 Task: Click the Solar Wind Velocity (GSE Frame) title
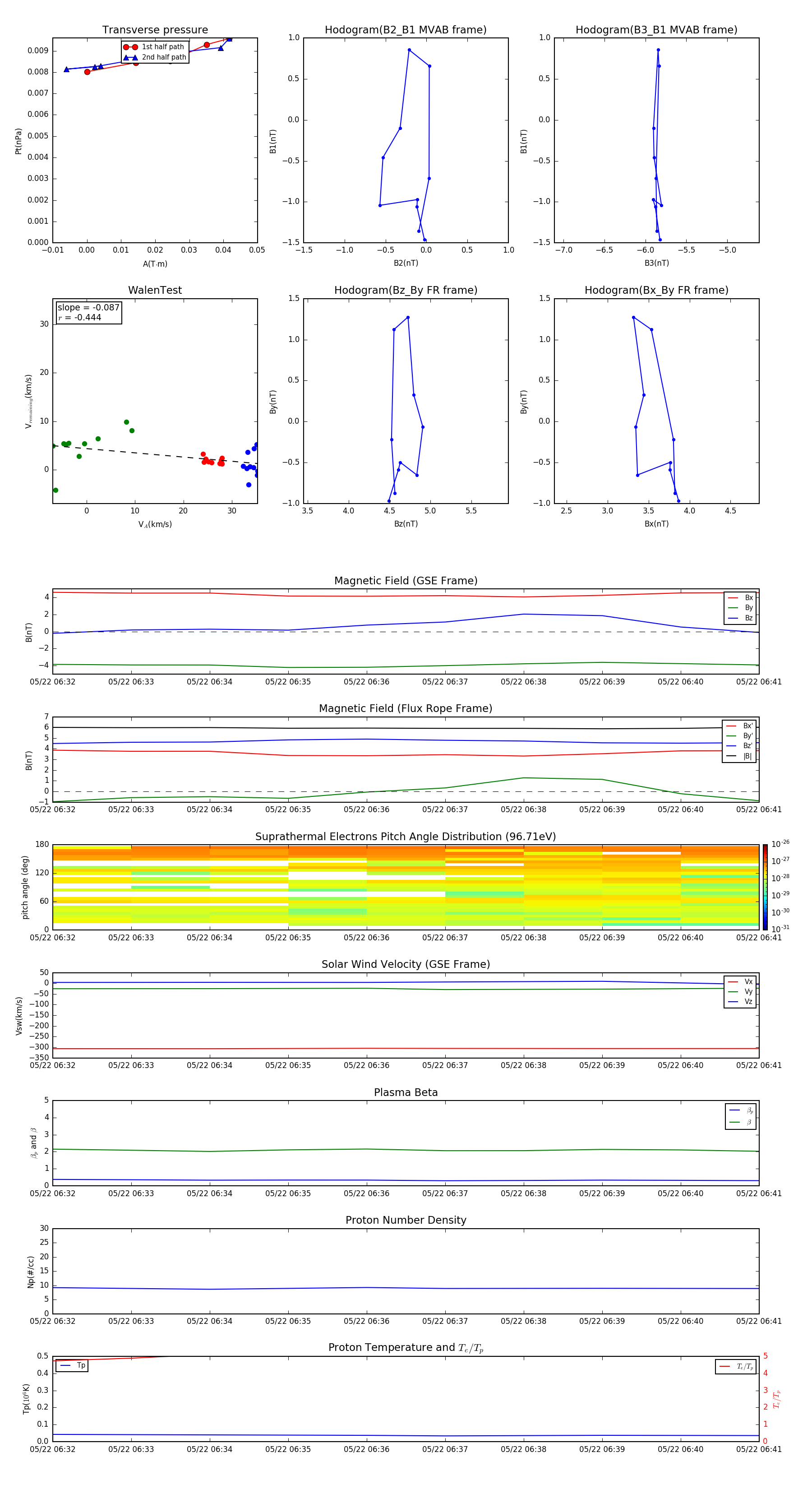pyautogui.click(x=406, y=965)
